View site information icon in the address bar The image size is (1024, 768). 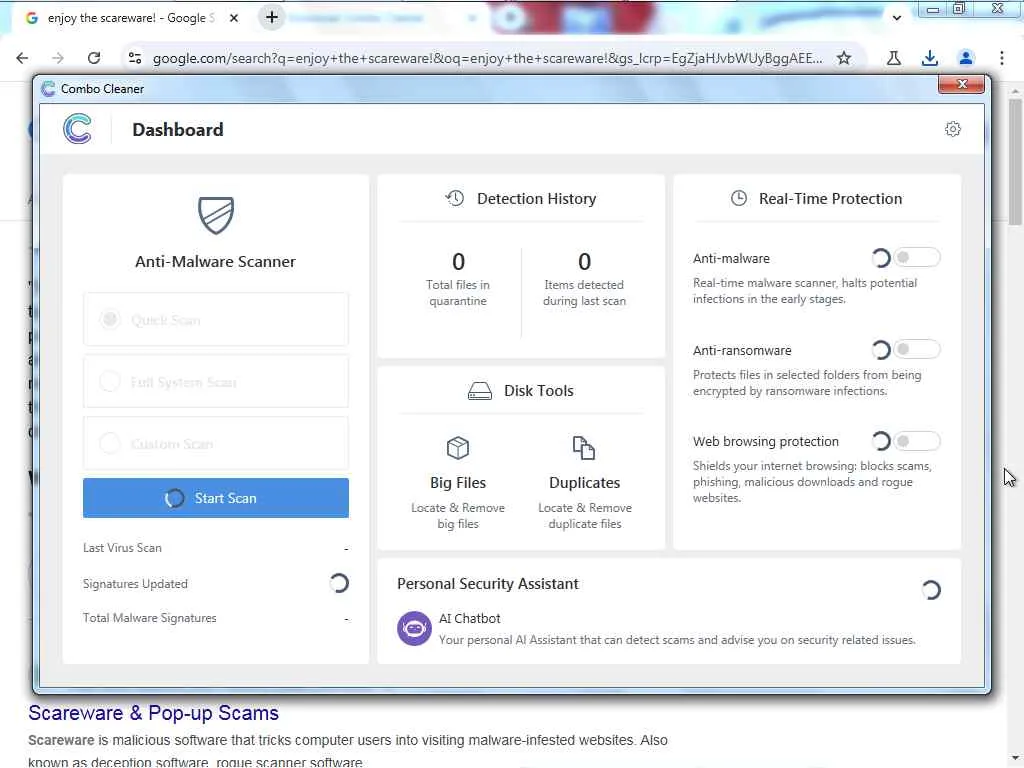[135, 58]
